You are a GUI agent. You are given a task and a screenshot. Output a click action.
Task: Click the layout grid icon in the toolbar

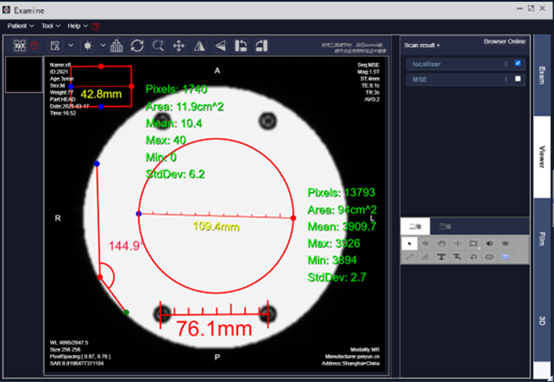click(x=20, y=46)
